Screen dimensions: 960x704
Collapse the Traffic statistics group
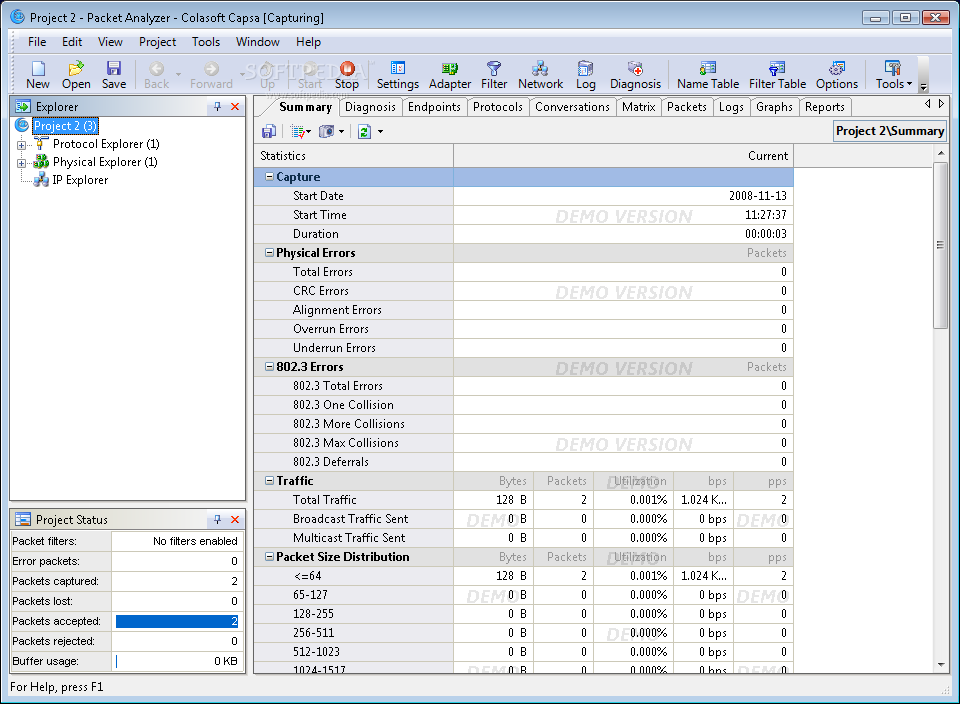coord(269,481)
